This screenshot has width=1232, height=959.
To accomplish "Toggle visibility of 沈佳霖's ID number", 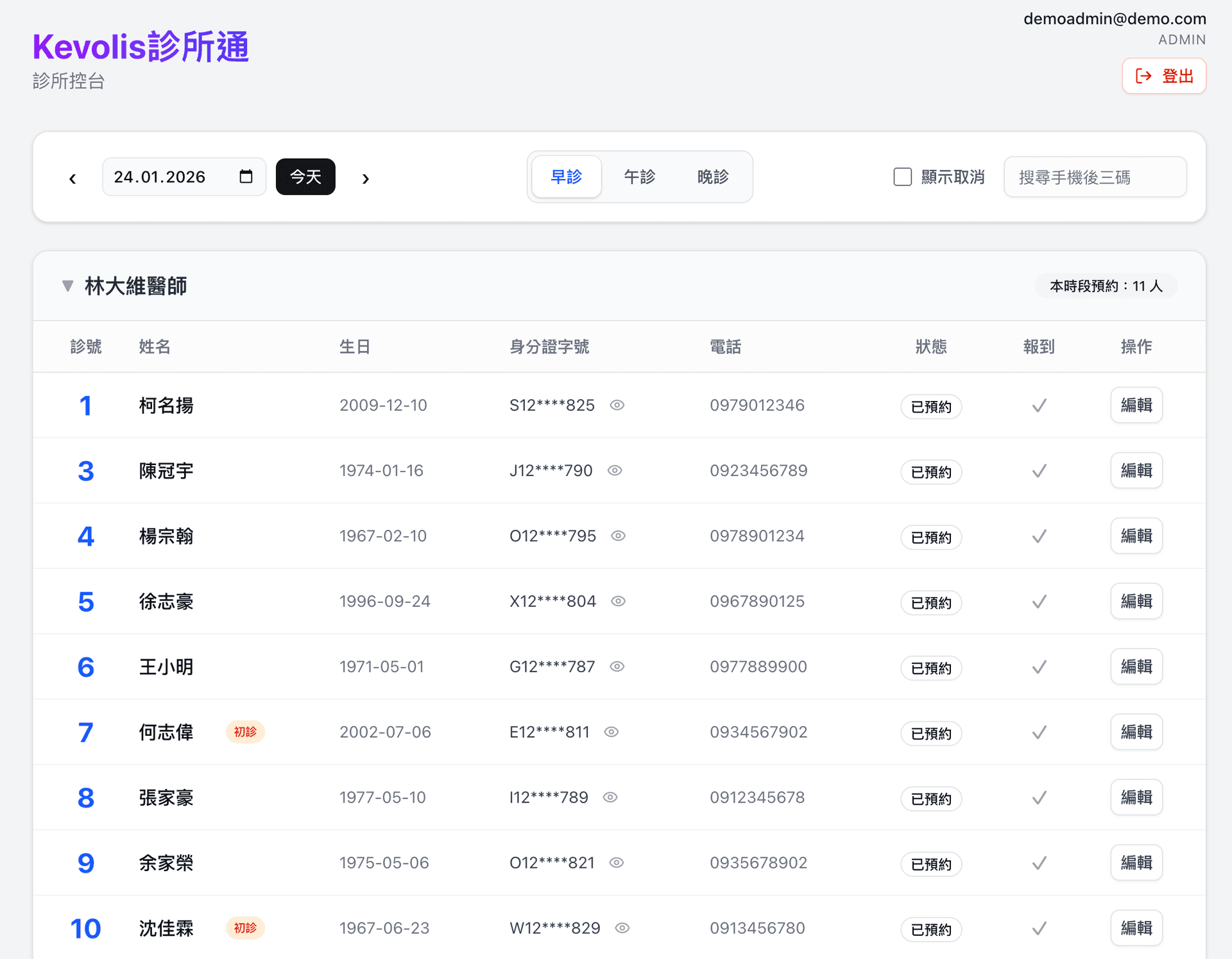I will pos(621,928).
